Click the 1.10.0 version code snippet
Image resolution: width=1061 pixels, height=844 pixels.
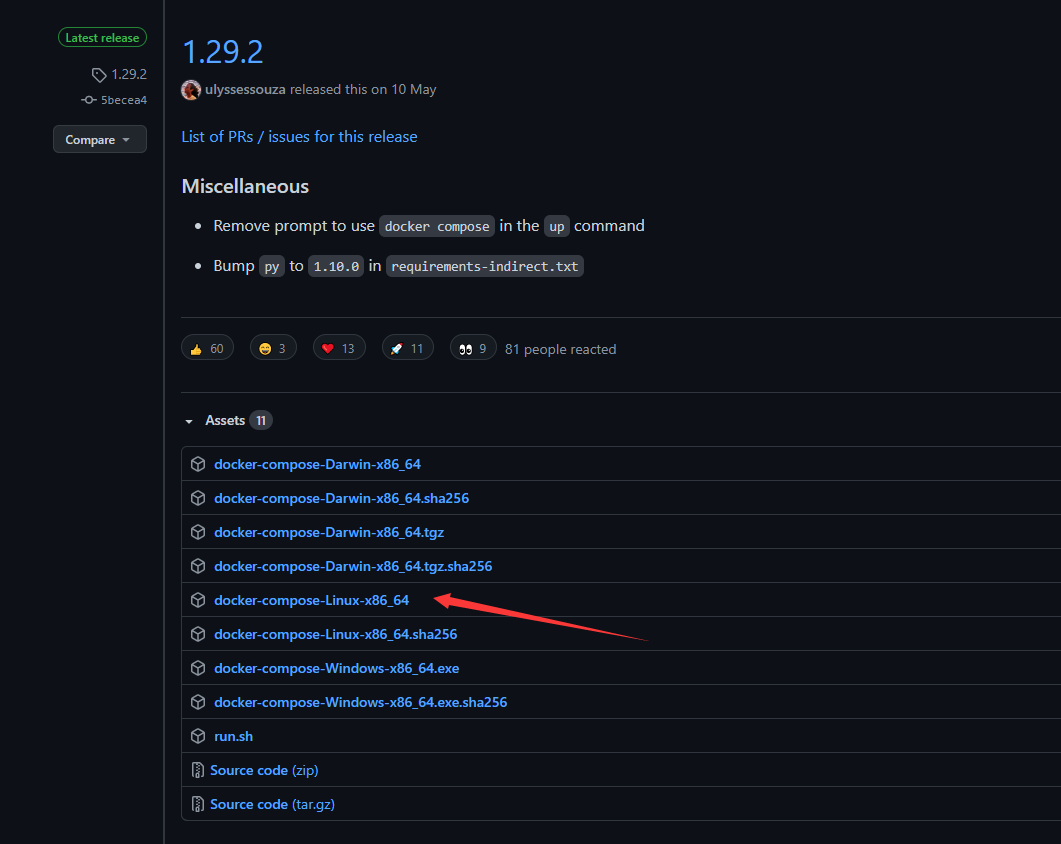(x=336, y=266)
